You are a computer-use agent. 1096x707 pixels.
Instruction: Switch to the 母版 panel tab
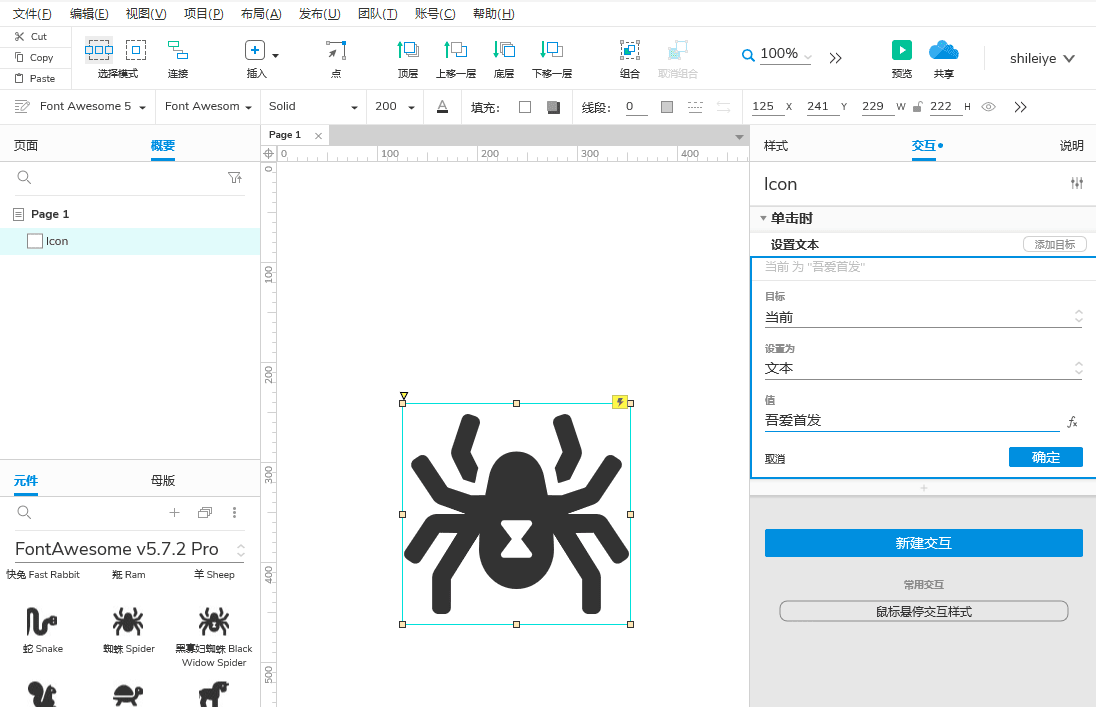point(162,480)
